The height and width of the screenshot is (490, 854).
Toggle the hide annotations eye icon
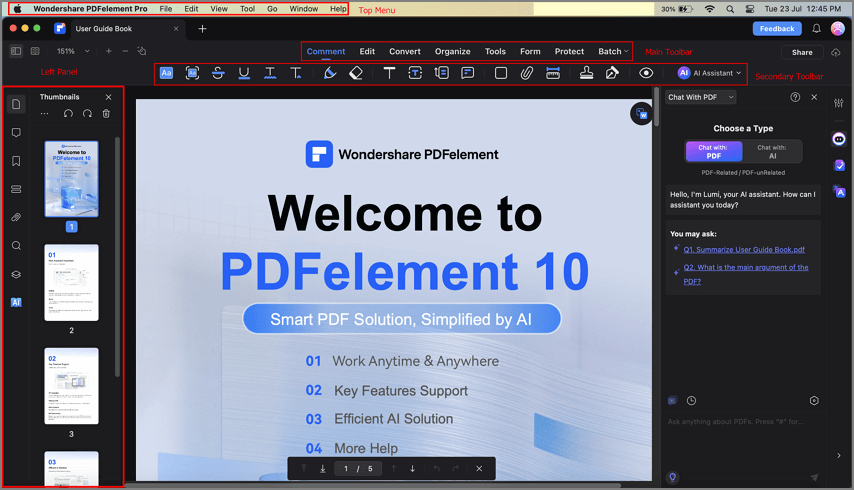click(x=646, y=73)
